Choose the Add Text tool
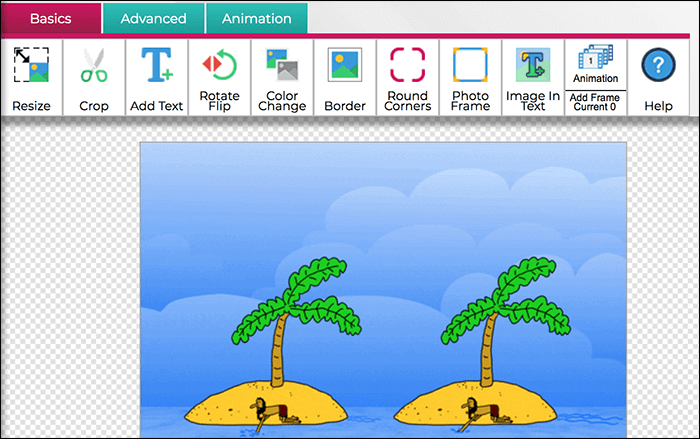Image resolution: width=700 pixels, height=439 pixels. [x=156, y=67]
